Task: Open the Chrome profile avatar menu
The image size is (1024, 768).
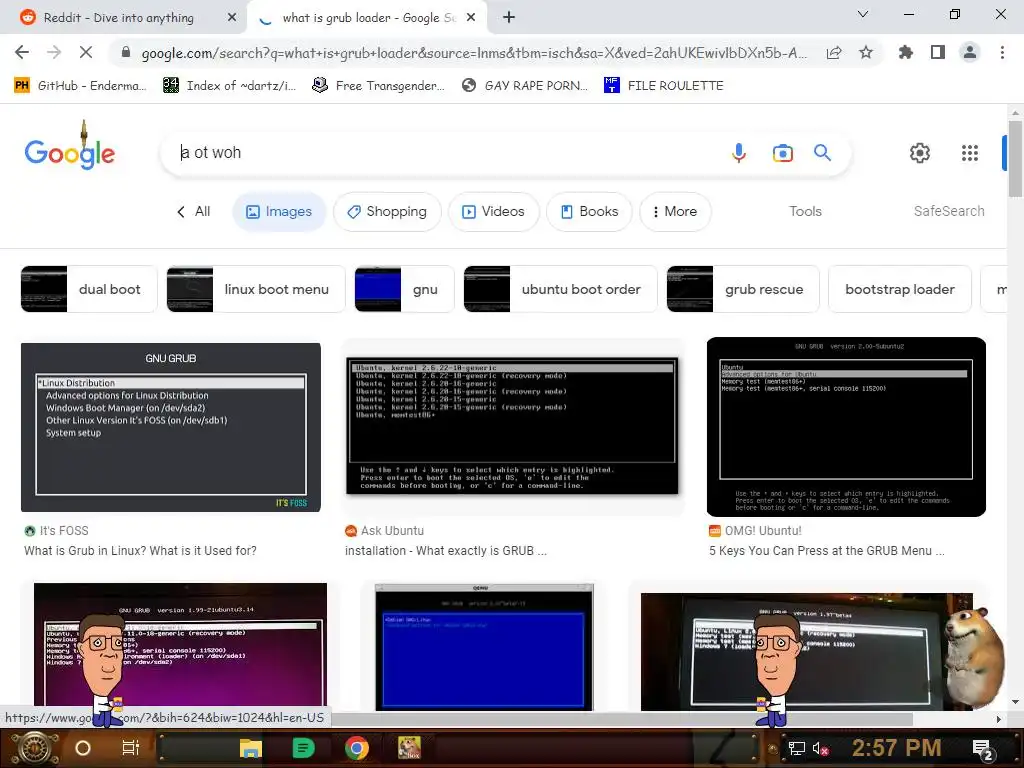Action: [x=970, y=52]
